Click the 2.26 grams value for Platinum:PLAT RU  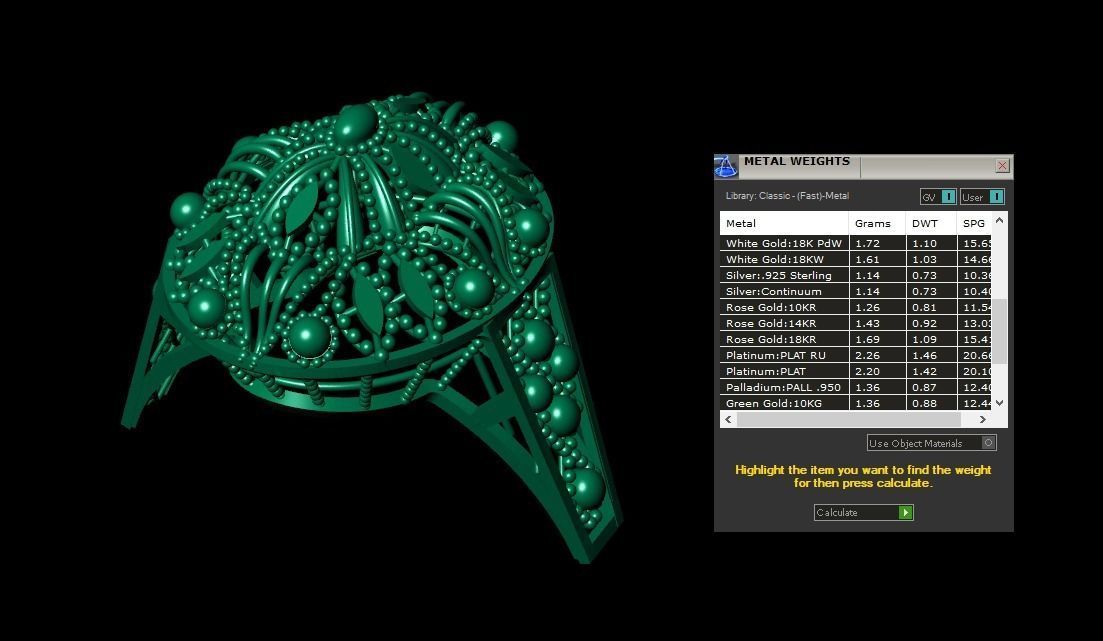click(x=867, y=355)
